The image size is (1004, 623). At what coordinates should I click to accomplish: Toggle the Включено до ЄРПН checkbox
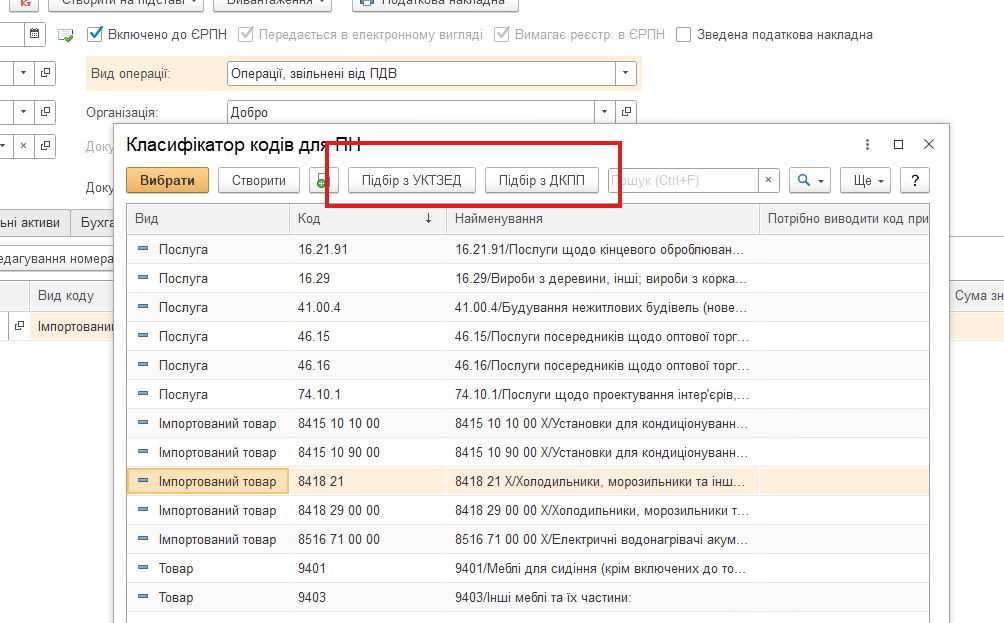coord(95,34)
